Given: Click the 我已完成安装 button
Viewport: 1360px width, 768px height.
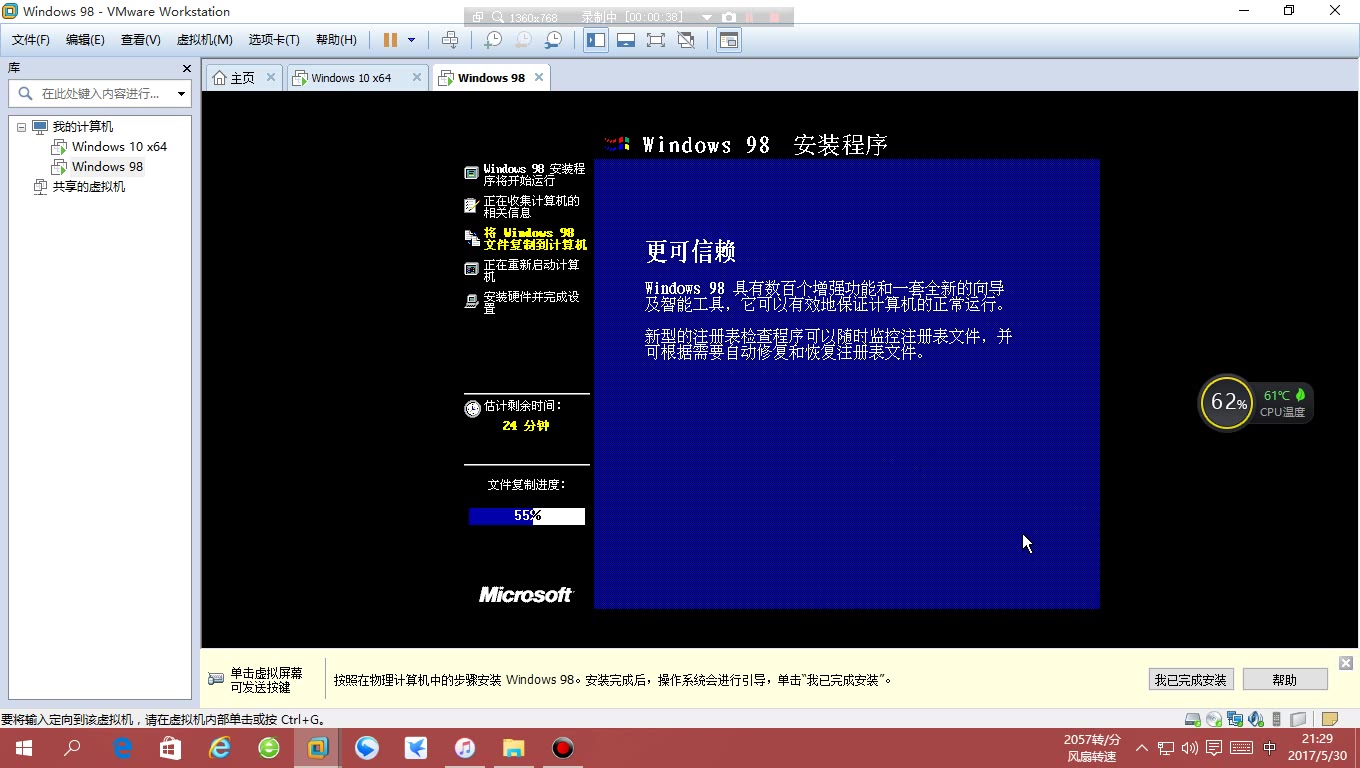Looking at the screenshot, I should click(x=1190, y=679).
